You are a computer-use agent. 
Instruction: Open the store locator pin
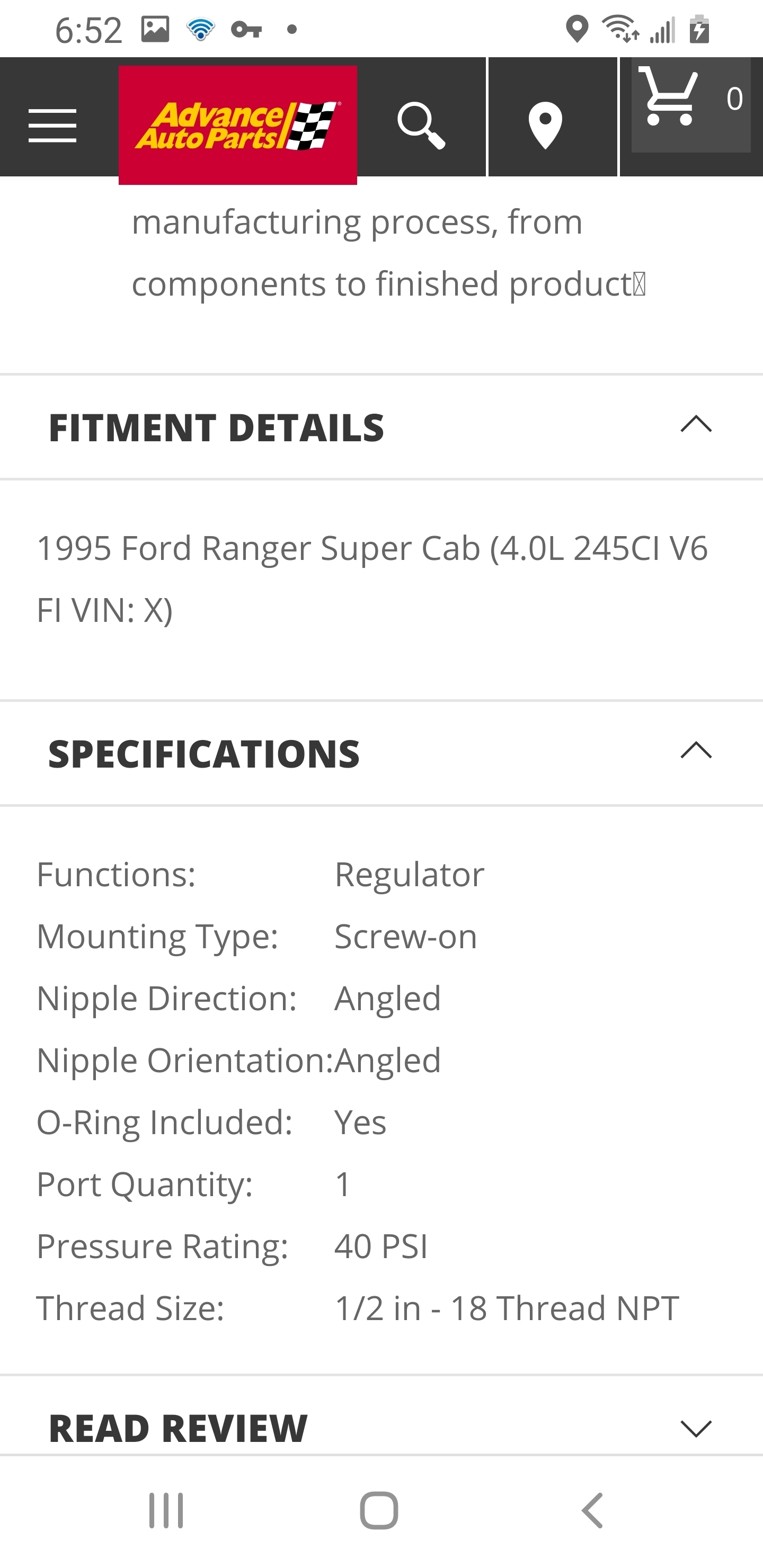pyautogui.click(x=545, y=125)
